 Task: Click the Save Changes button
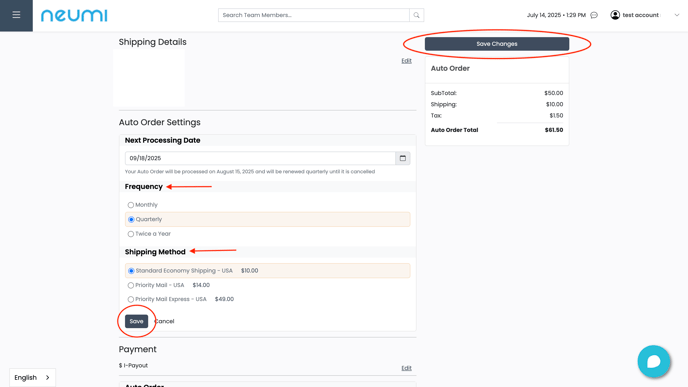pyautogui.click(x=497, y=44)
